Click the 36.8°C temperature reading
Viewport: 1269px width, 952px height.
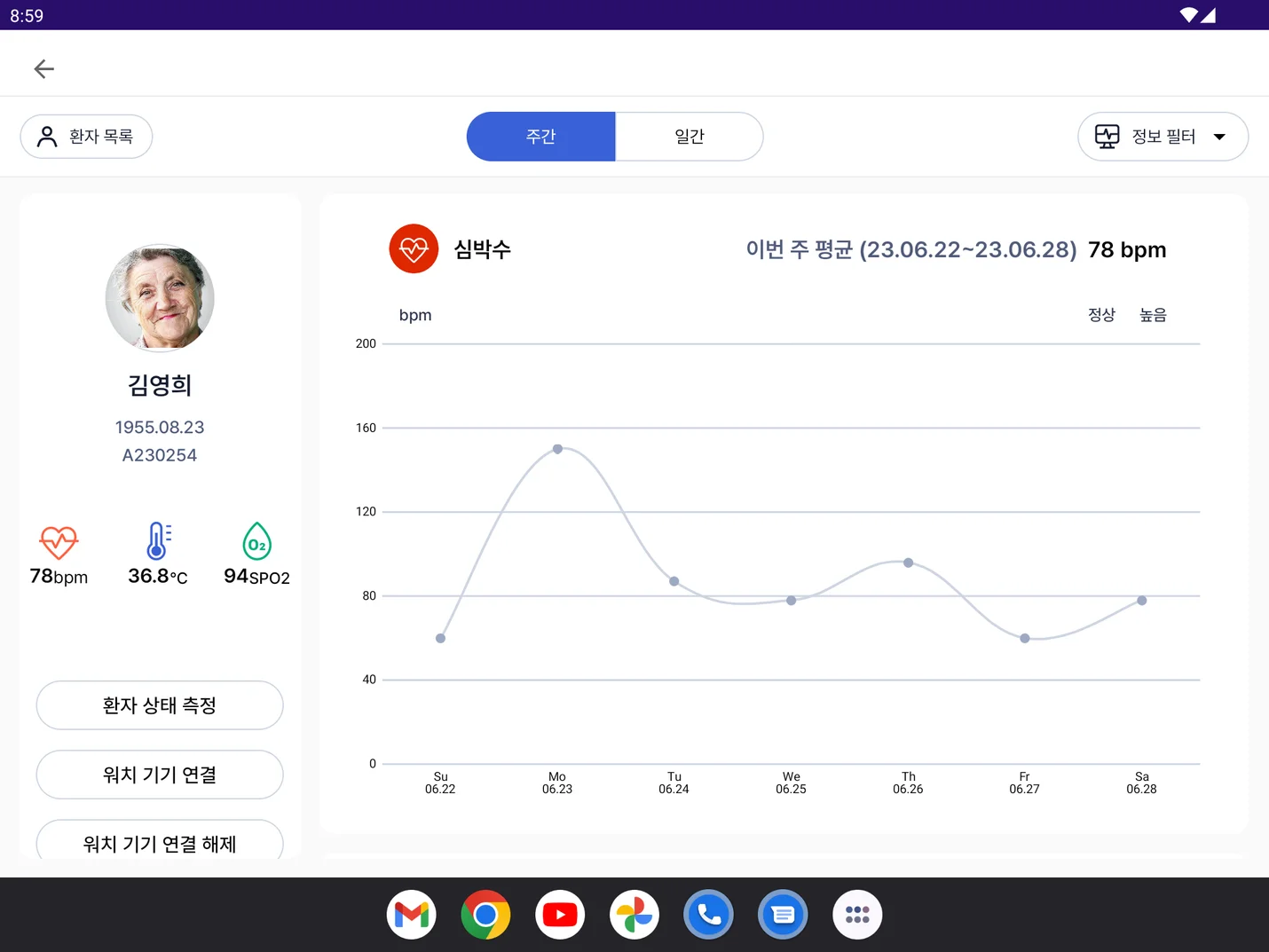click(x=158, y=577)
